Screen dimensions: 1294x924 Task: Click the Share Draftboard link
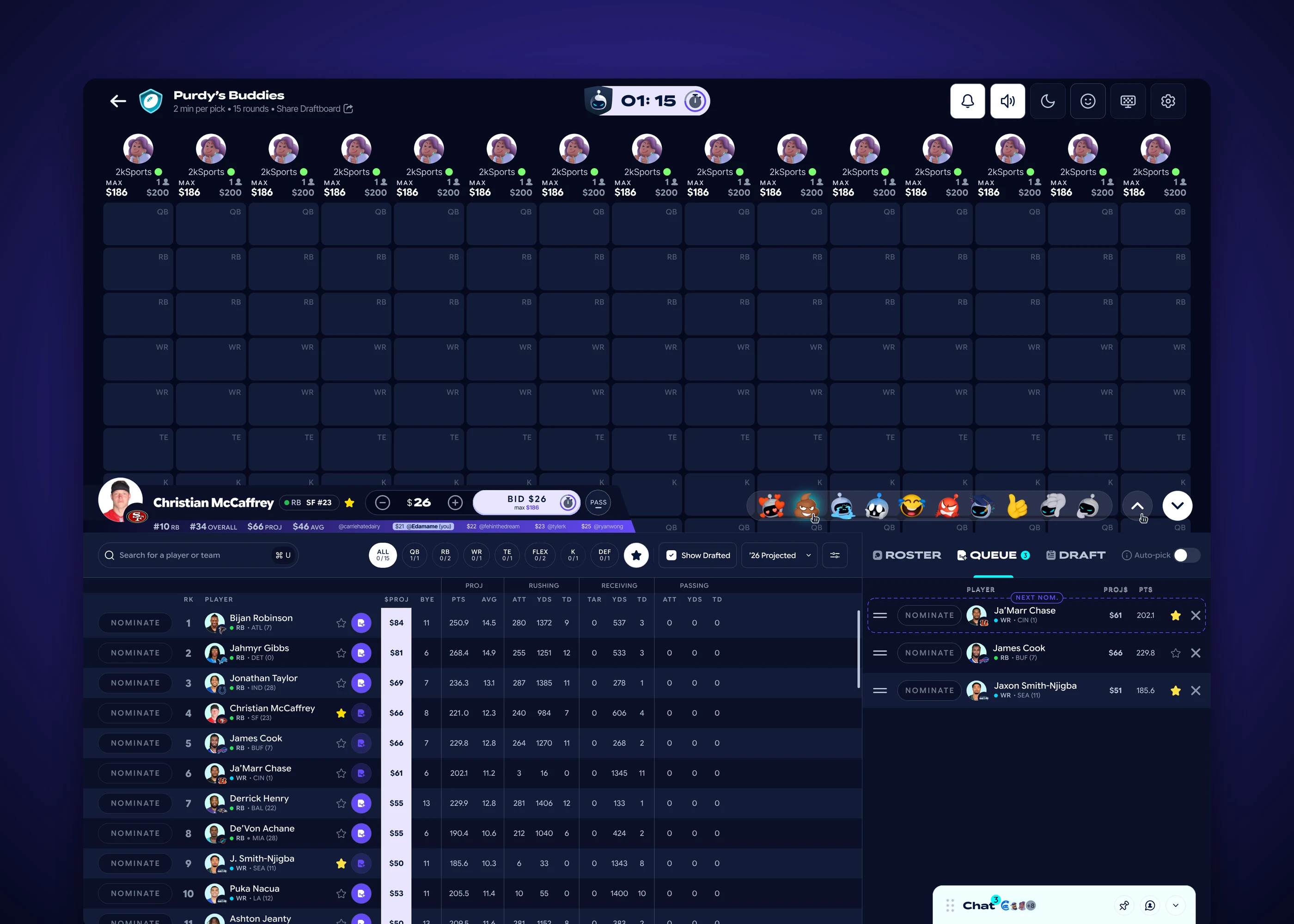point(314,109)
